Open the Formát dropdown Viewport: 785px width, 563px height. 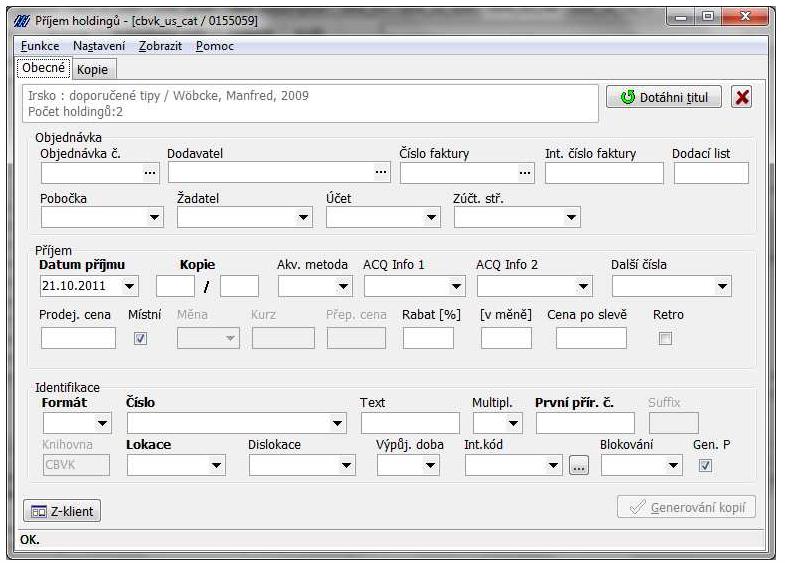click(103, 424)
